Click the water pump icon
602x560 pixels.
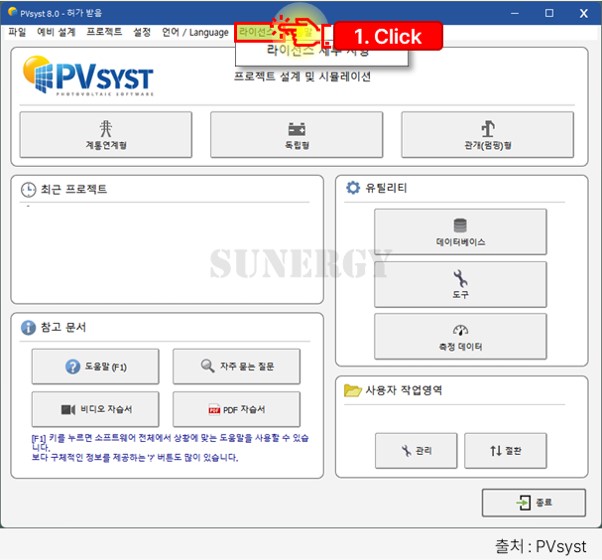coord(488,129)
